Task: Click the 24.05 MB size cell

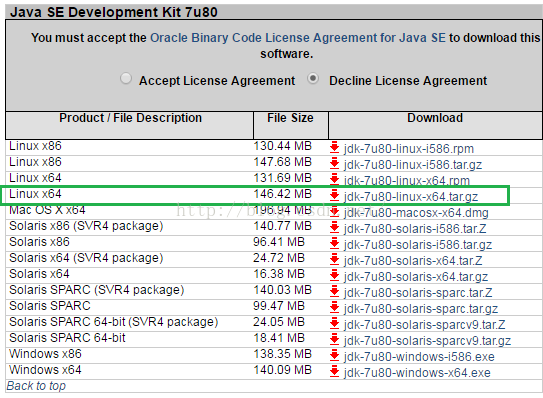Action: click(x=279, y=322)
